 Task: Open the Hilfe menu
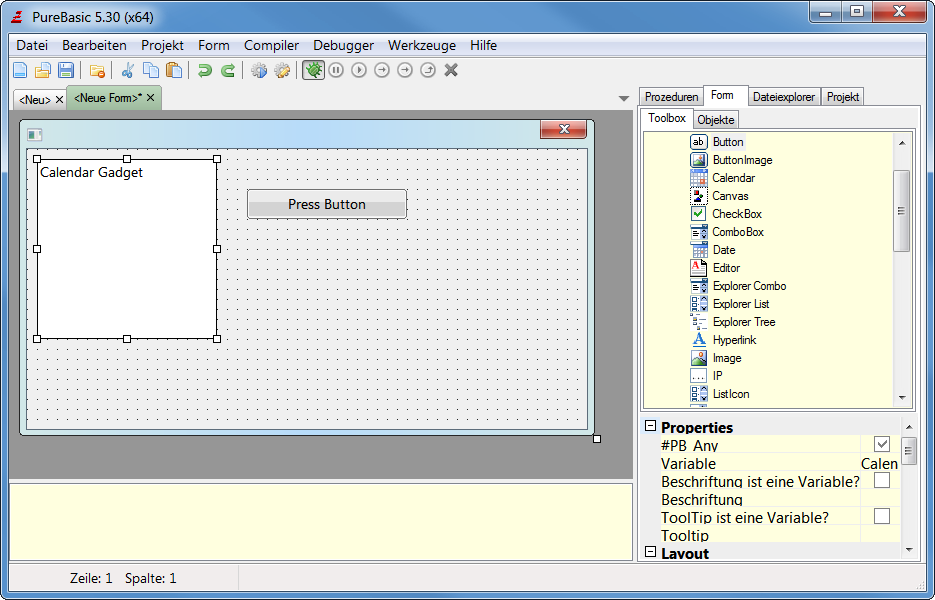484,45
